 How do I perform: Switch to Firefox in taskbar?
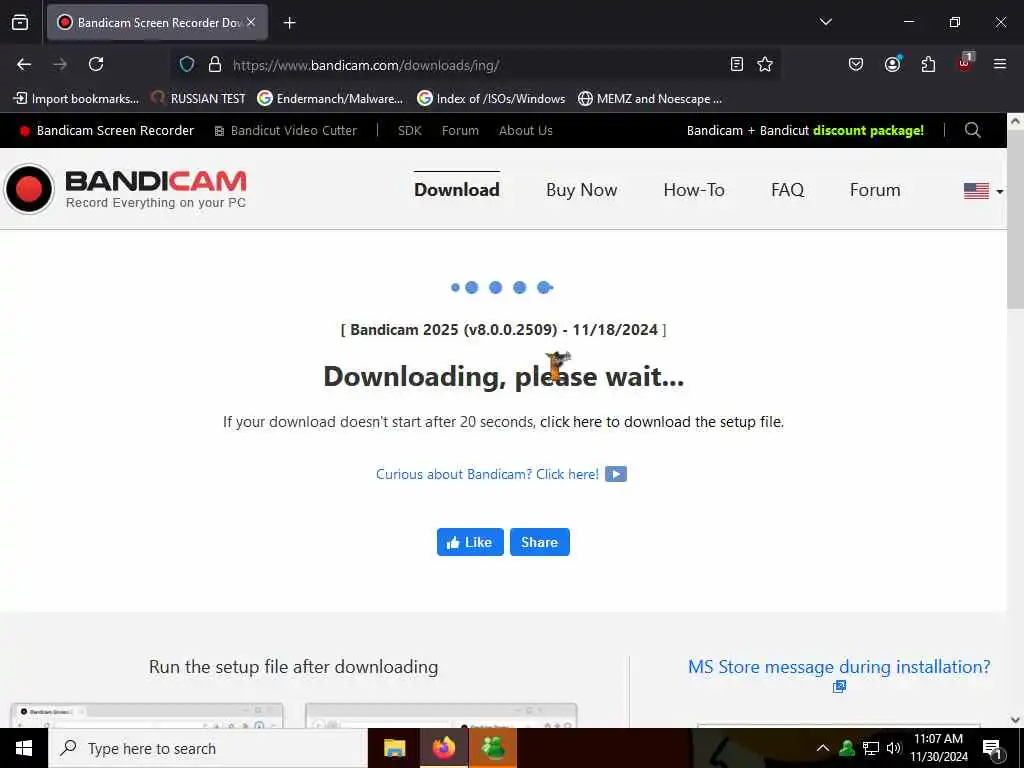(443, 748)
